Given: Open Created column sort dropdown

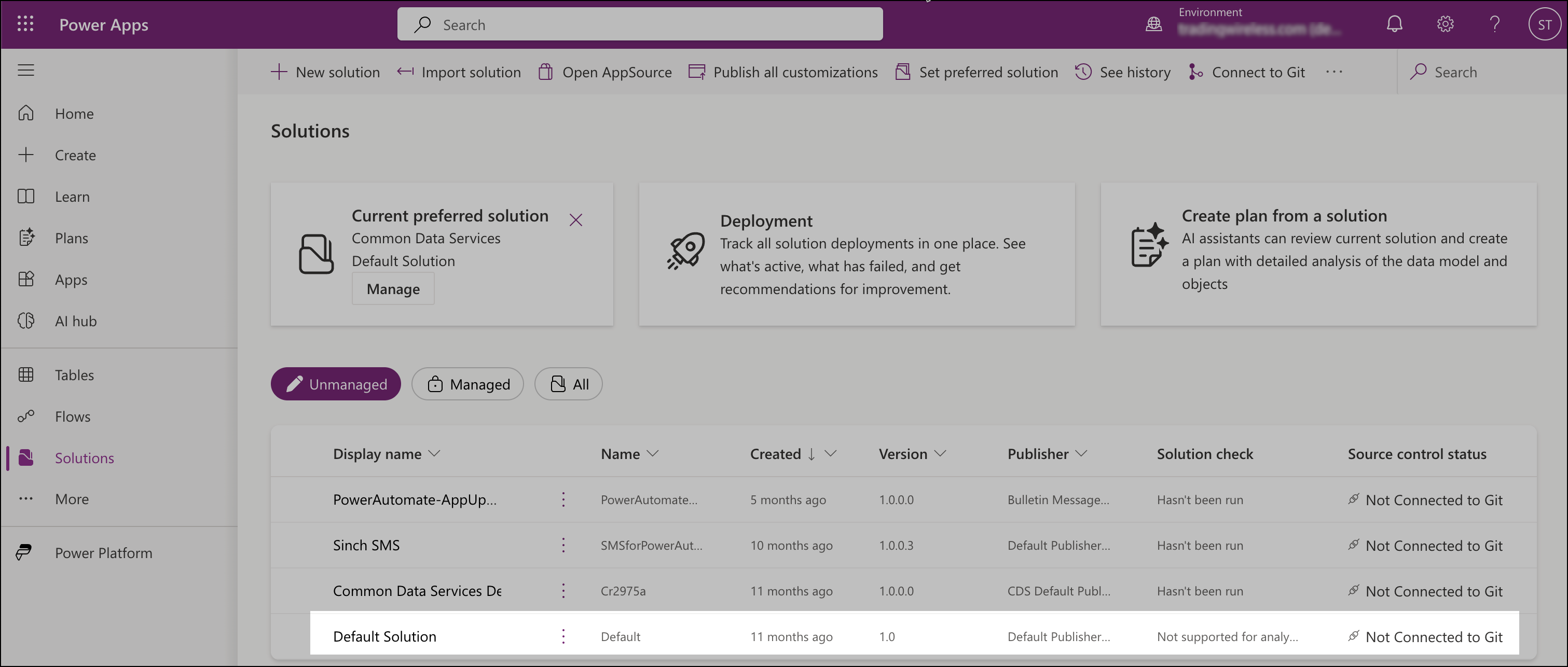Looking at the screenshot, I should pos(830,453).
